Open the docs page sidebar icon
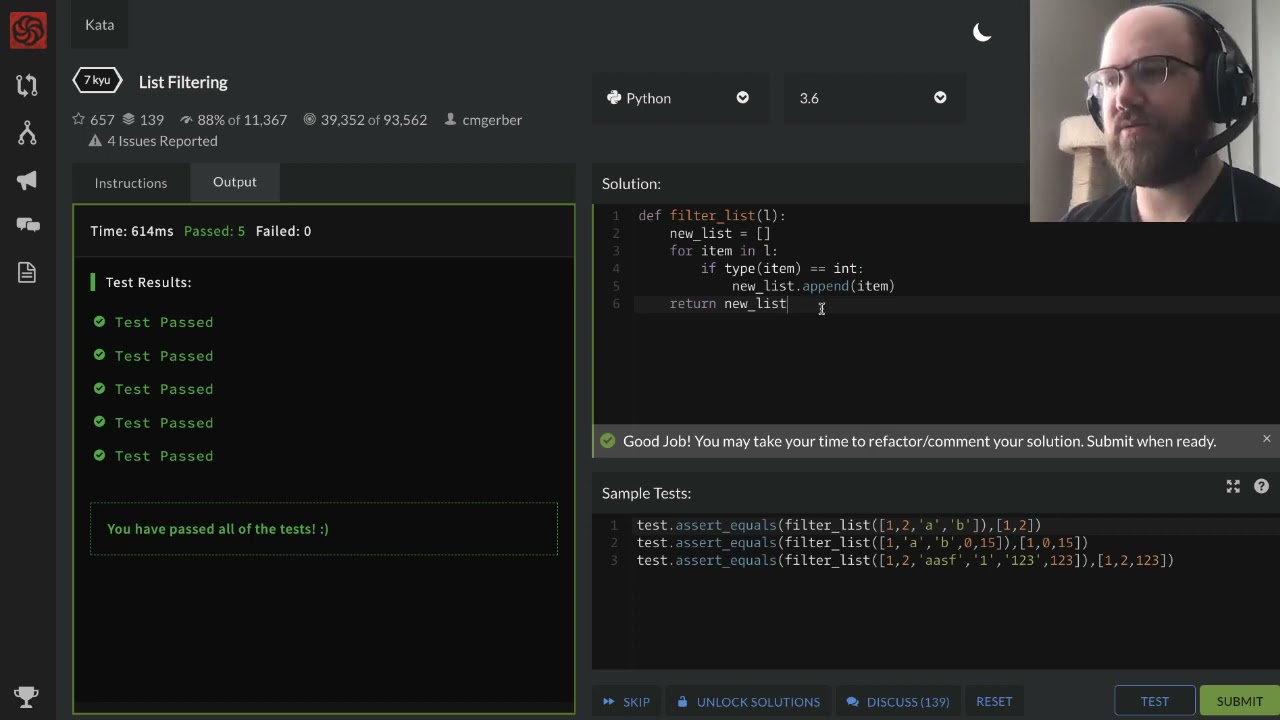This screenshot has width=1280, height=720. pos(27,272)
